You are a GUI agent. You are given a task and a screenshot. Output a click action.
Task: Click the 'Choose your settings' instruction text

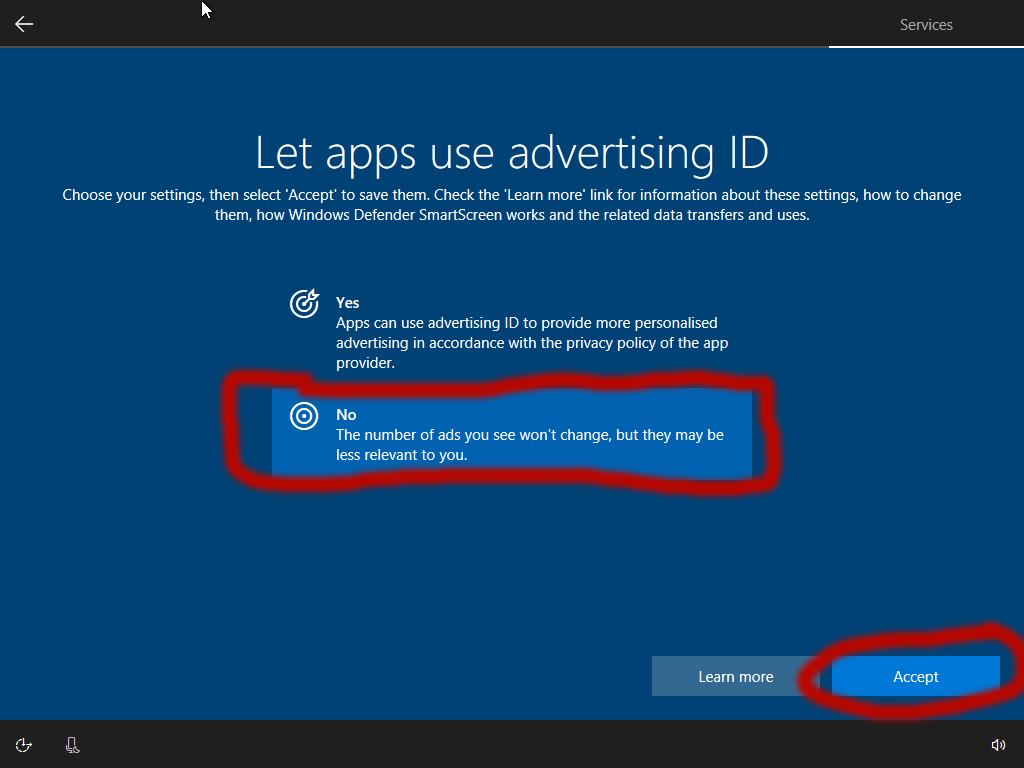click(512, 204)
